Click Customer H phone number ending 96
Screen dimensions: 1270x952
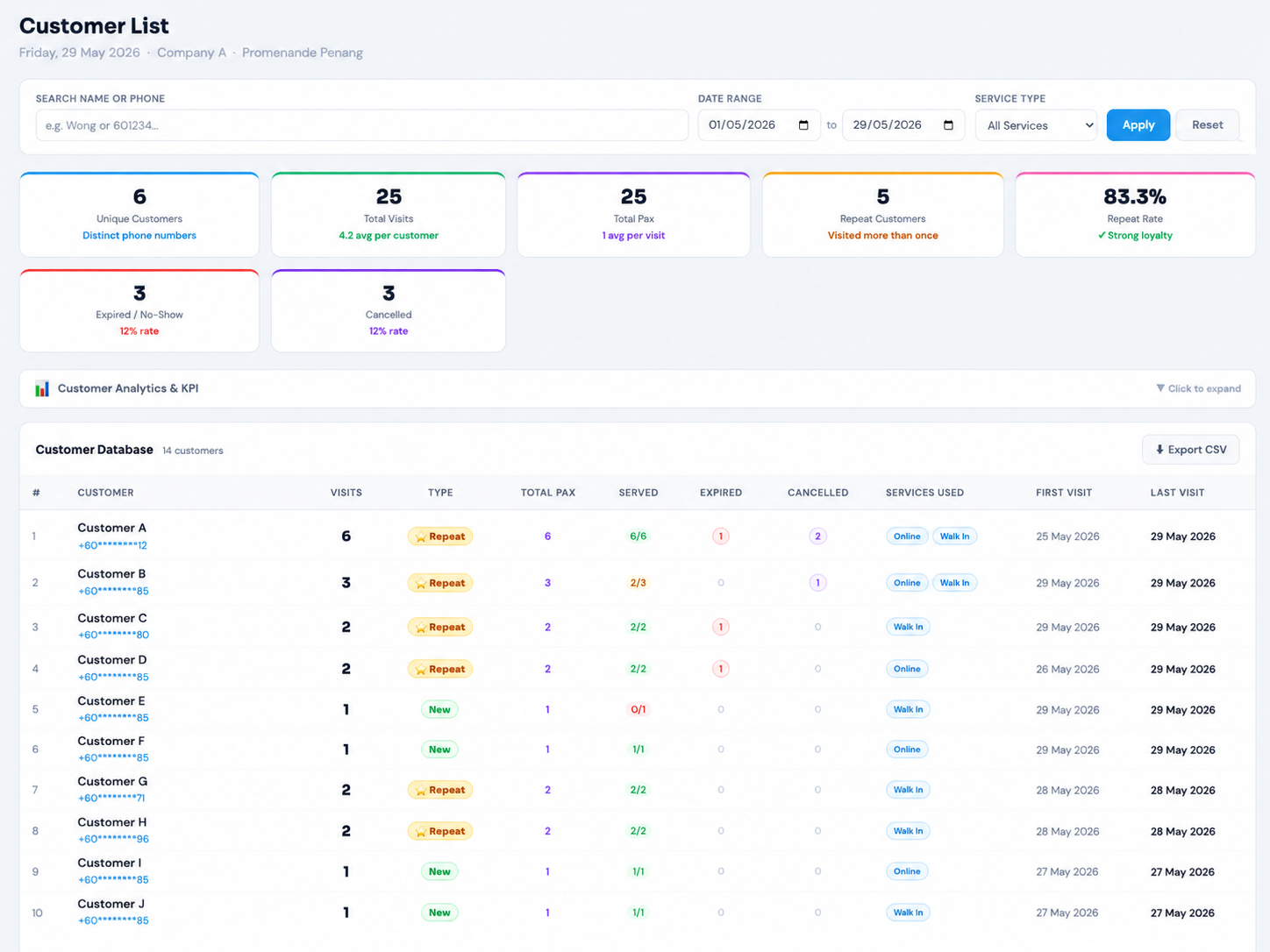click(x=113, y=839)
